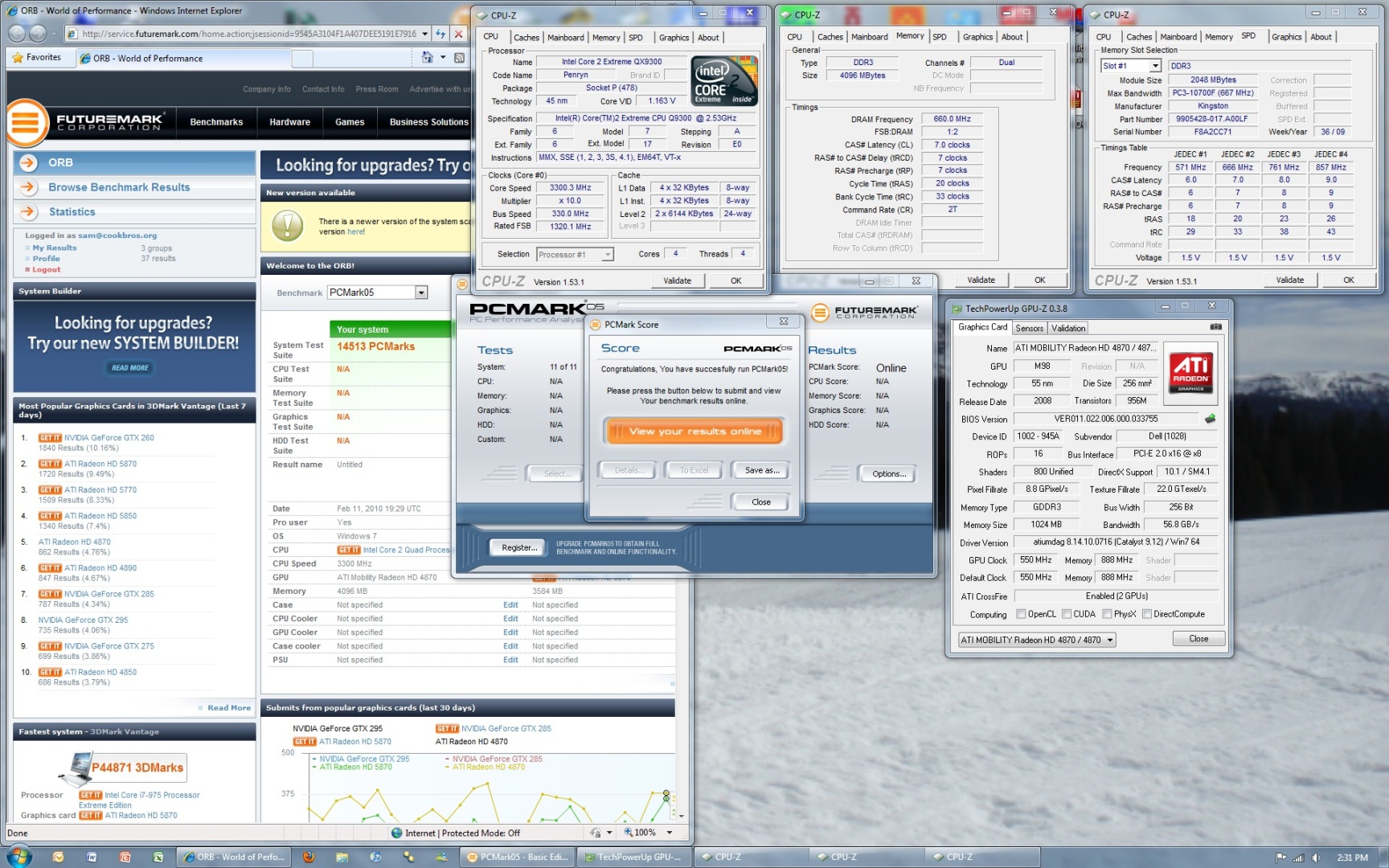
Task: Click the BIOS save chip icon
Action: point(1210,419)
